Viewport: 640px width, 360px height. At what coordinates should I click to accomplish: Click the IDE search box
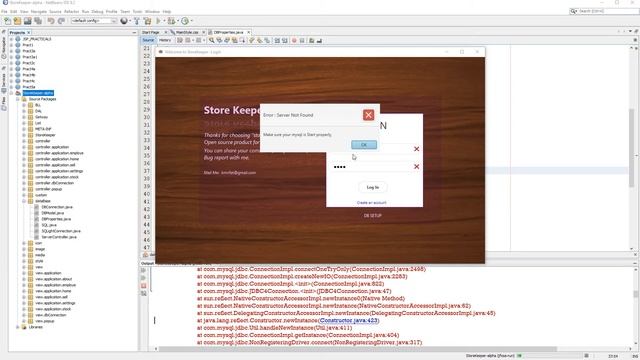tap(605, 11)
